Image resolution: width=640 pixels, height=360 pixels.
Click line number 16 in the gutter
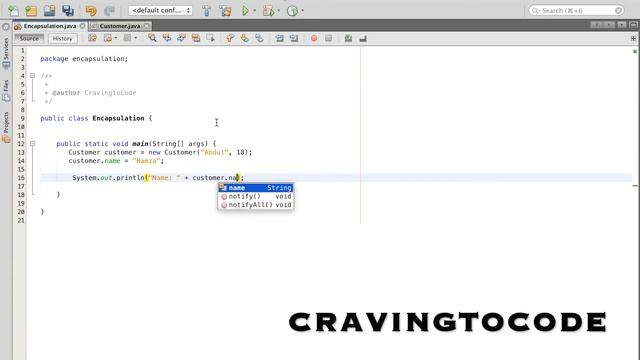click(21, 178)
